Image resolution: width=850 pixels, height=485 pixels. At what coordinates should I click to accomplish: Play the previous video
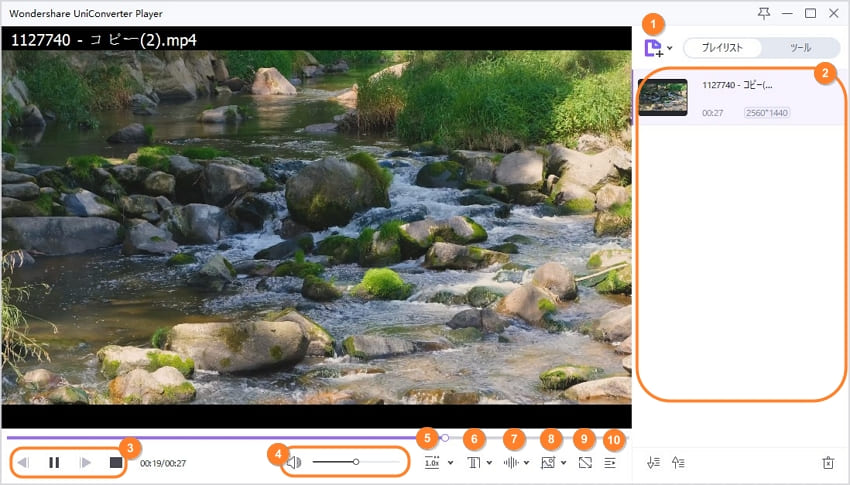[23, 463]
